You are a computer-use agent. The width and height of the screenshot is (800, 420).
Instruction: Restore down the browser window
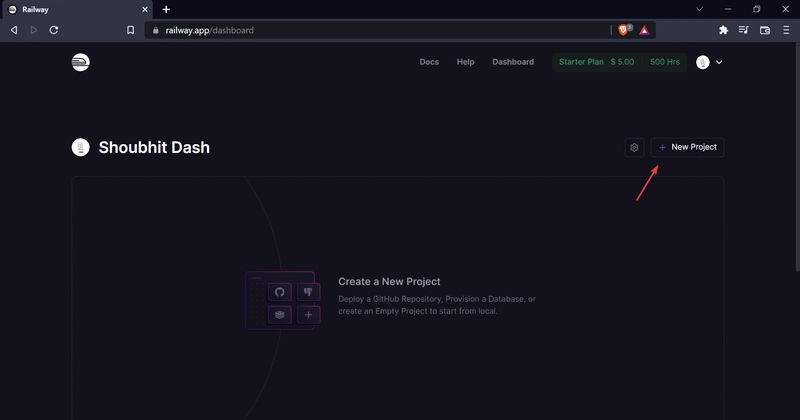[757, 9]
